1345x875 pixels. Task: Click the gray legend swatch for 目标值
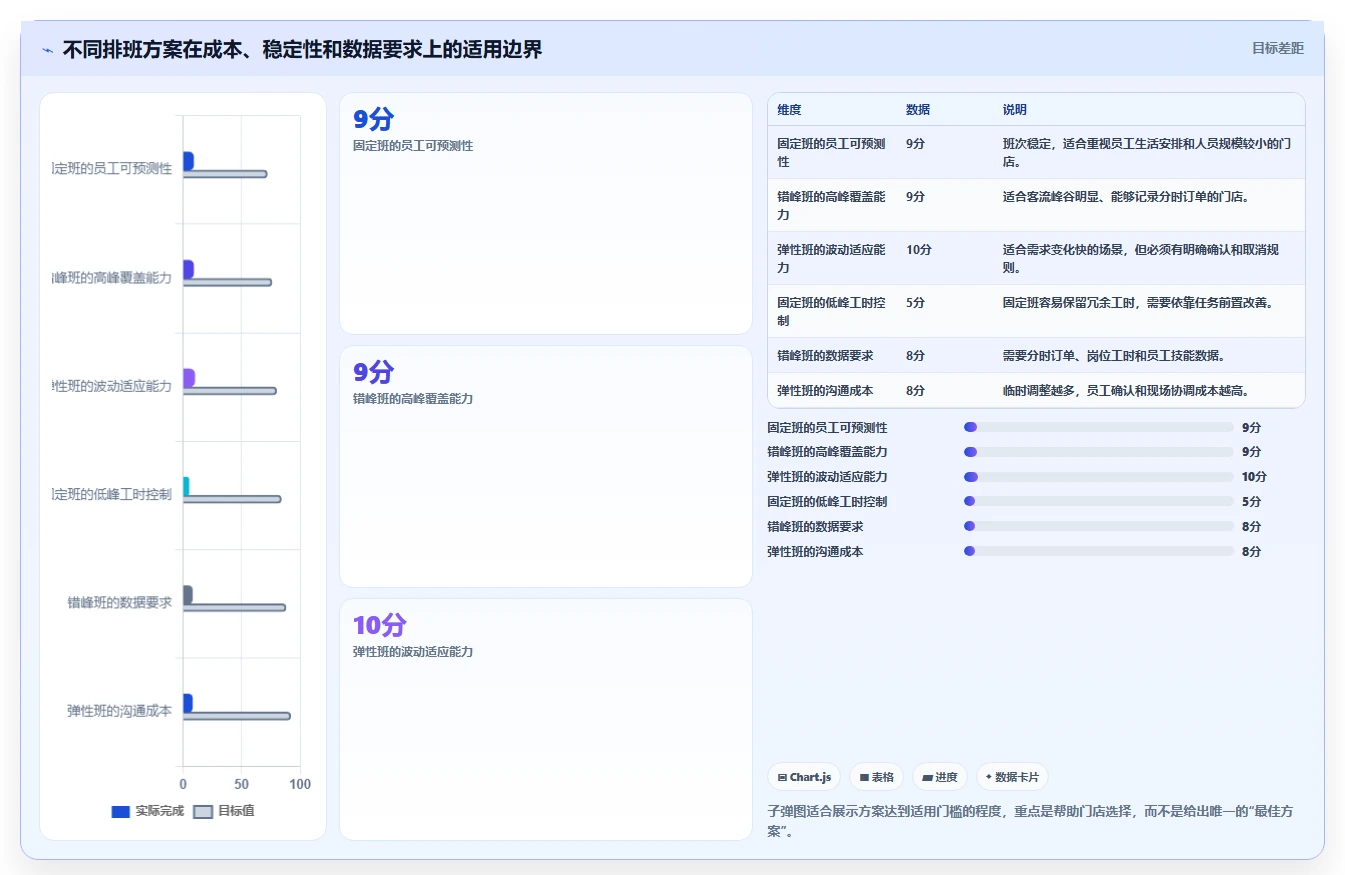203,811
